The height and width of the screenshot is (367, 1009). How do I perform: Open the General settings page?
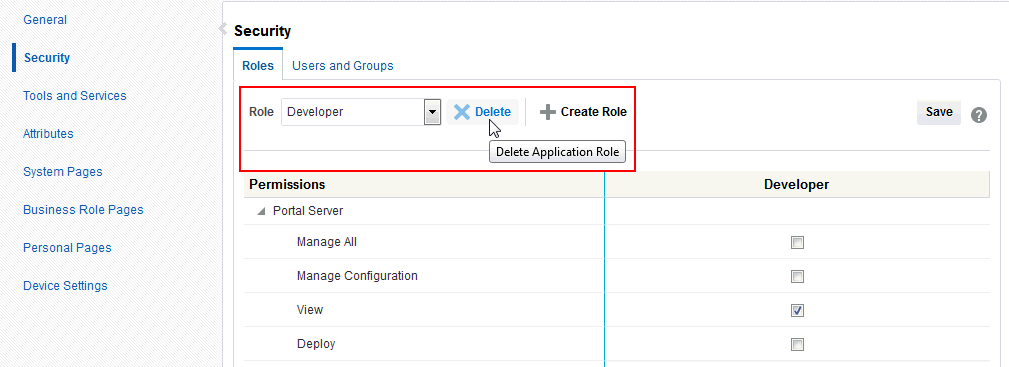tap(45, 20)
